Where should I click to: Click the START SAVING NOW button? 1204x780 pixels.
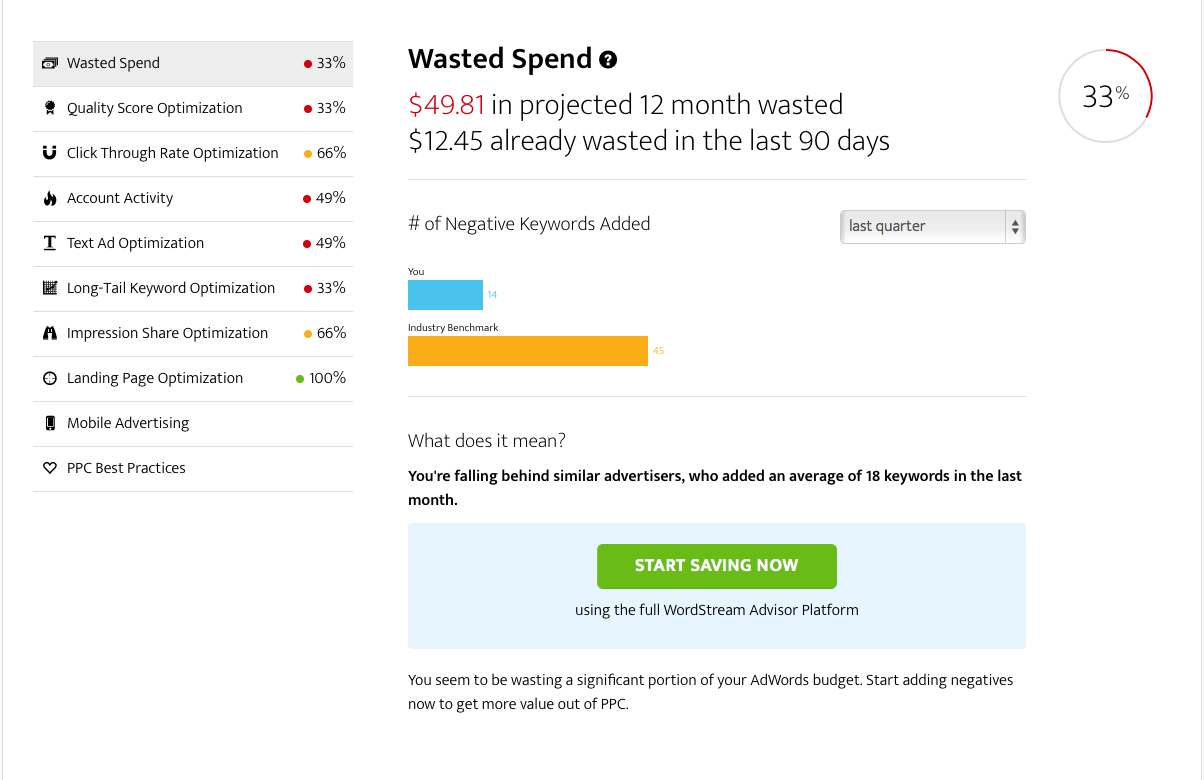(x=717, y=566)
